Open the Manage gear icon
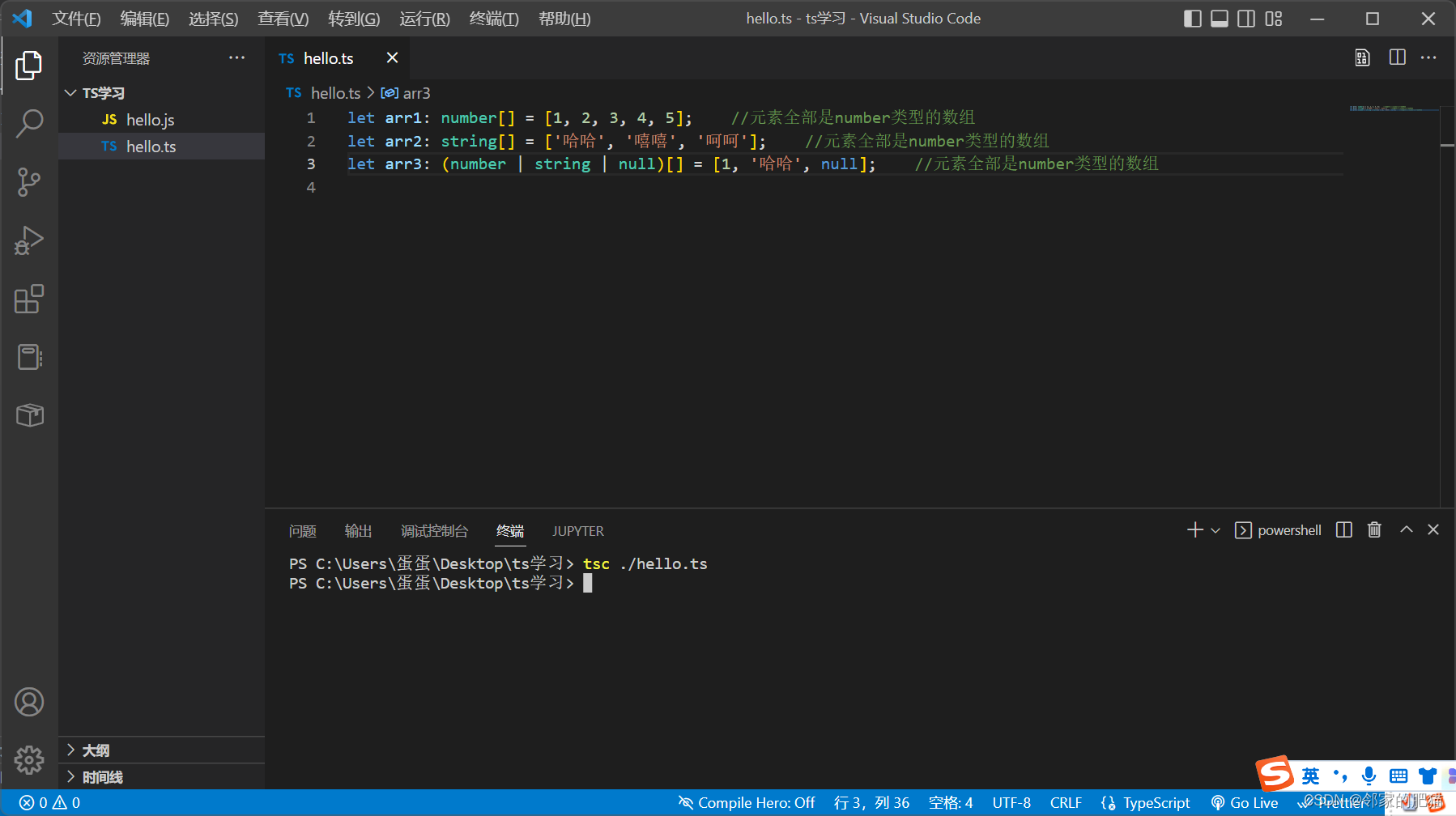The width and height of the screenshot is (1456, 816). [29, 759]
